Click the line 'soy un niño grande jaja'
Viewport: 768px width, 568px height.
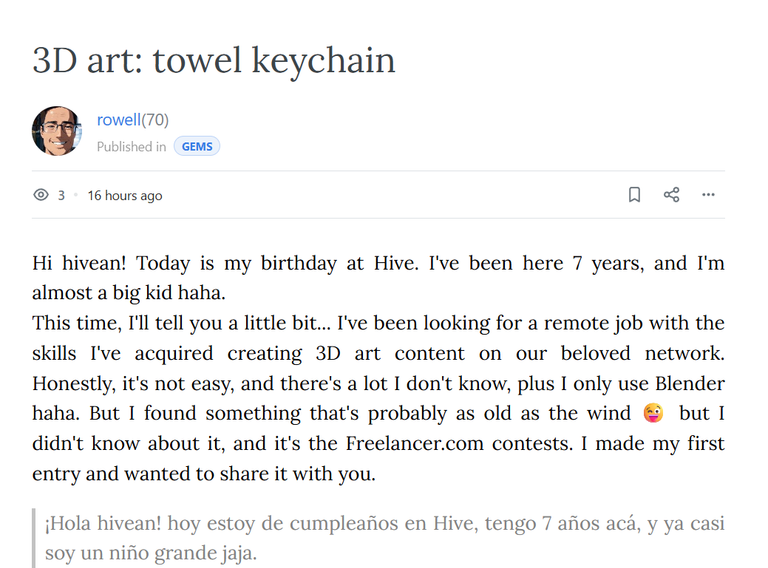[x=150, y=553]
